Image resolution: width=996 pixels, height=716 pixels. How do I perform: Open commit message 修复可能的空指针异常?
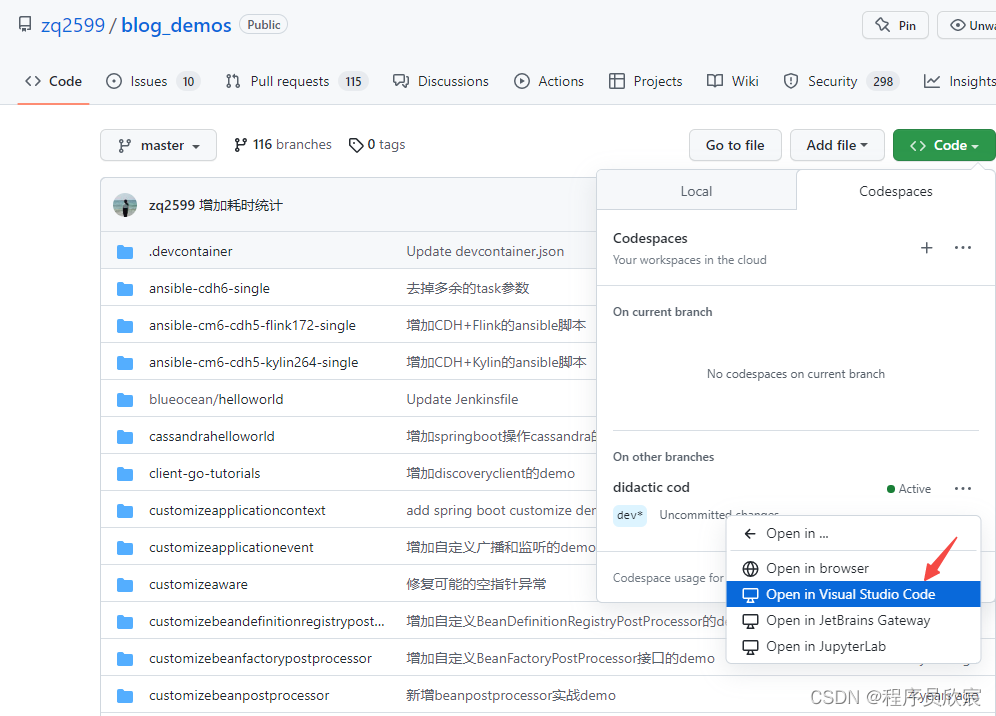(476, 584)
